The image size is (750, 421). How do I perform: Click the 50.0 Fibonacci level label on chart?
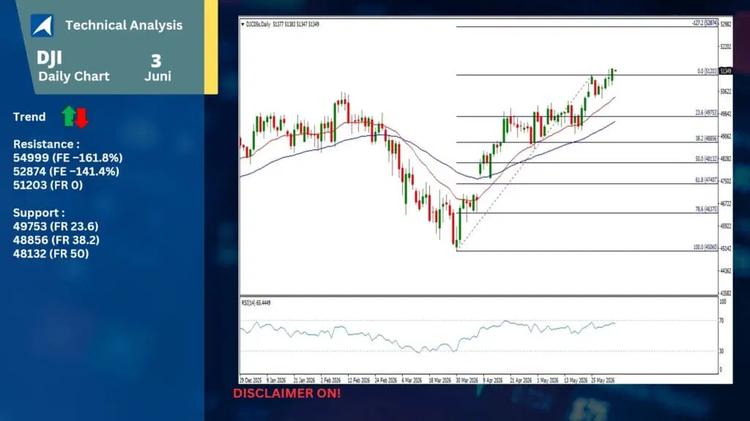click(706, 159)
